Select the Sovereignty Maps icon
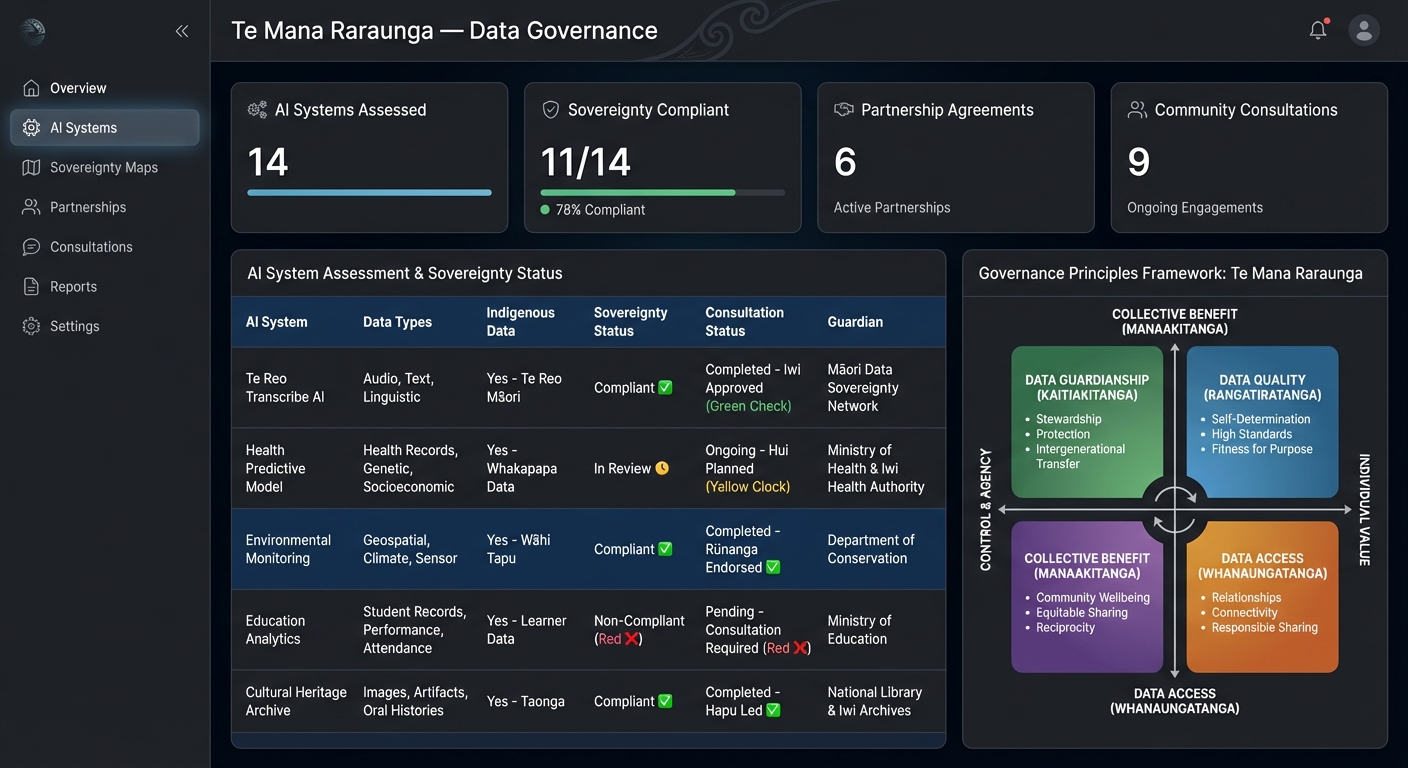Screen dimensions: 1408x768 tap(31, 167)
